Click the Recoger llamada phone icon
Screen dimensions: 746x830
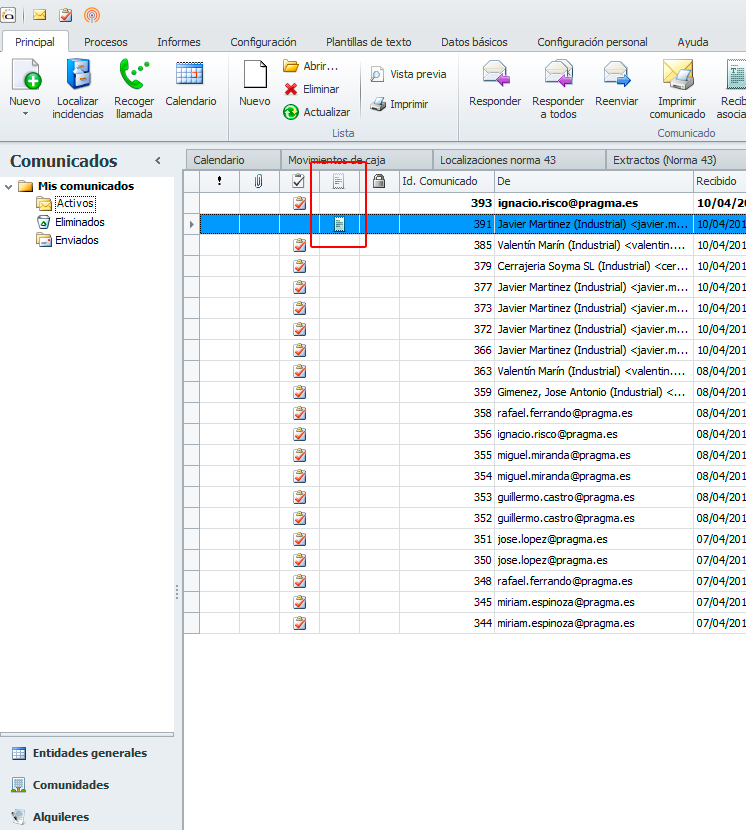[134, 74]
